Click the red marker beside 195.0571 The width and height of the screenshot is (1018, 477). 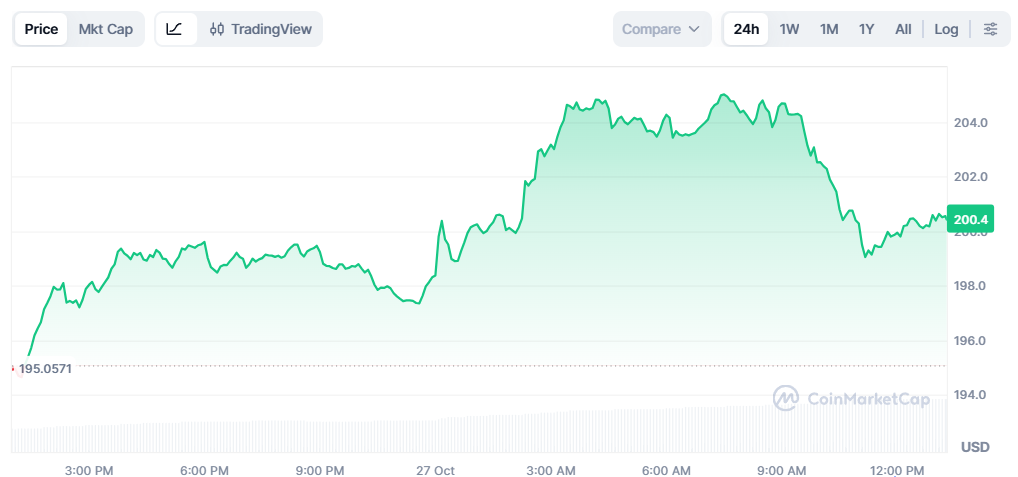point(13,368)
